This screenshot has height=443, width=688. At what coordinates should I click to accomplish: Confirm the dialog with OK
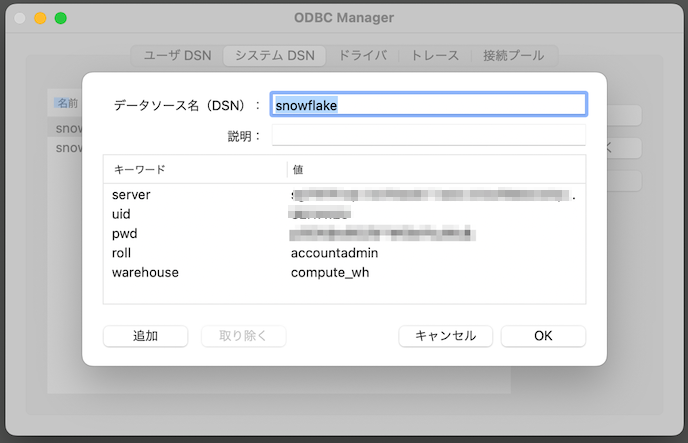point(543,336)
